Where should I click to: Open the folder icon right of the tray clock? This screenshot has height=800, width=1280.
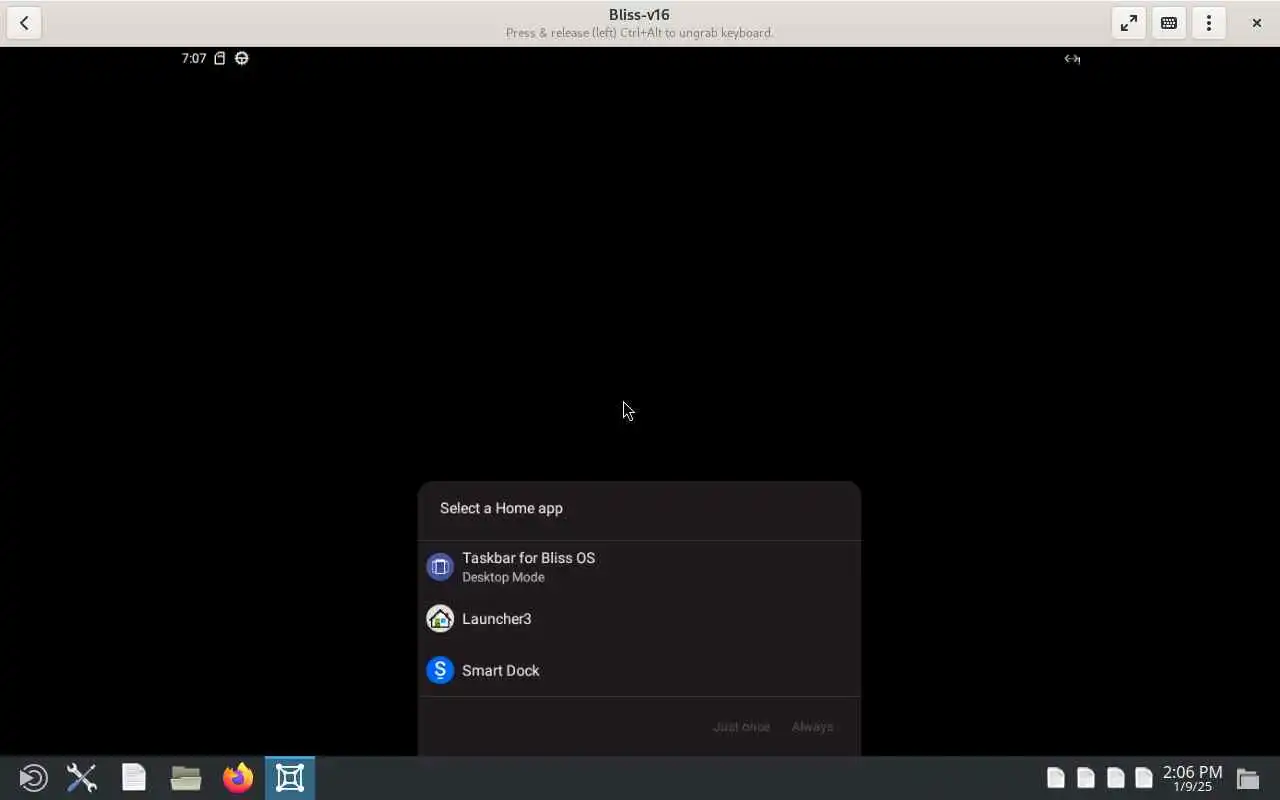(1247, 778)
